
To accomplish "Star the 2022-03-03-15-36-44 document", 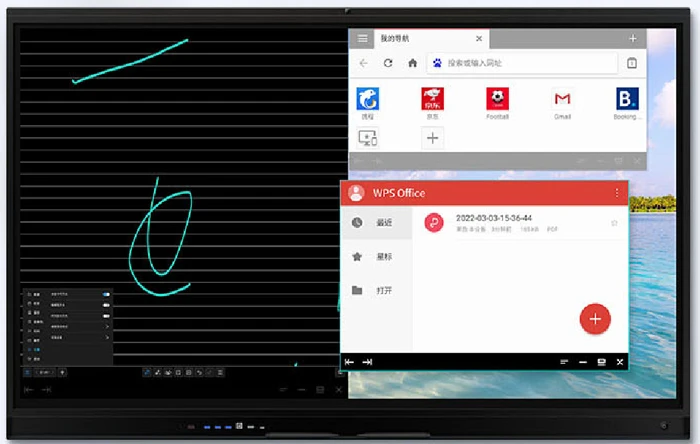I will [614, 223].
